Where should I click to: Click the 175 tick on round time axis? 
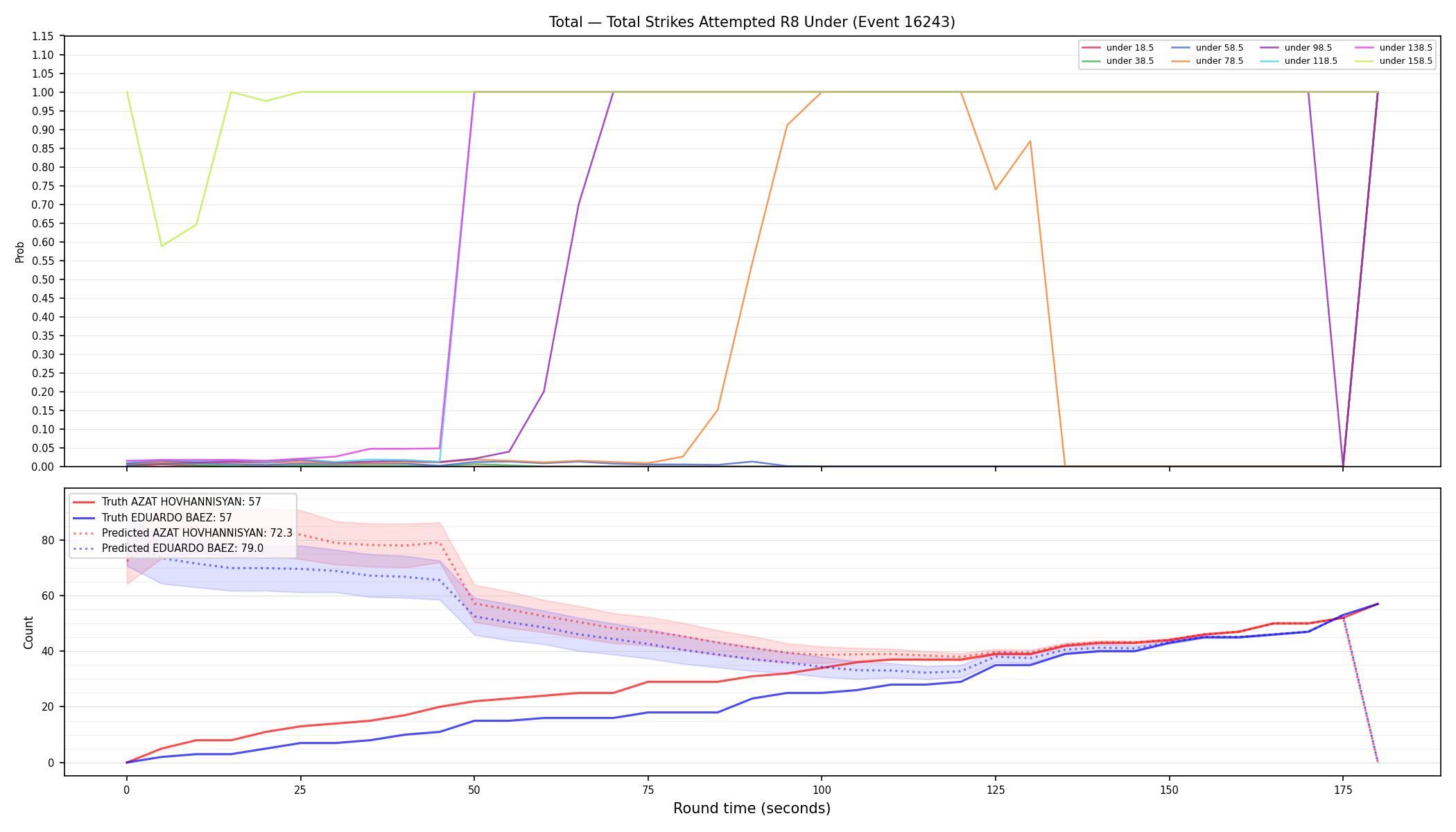(x=1343, y=789)
